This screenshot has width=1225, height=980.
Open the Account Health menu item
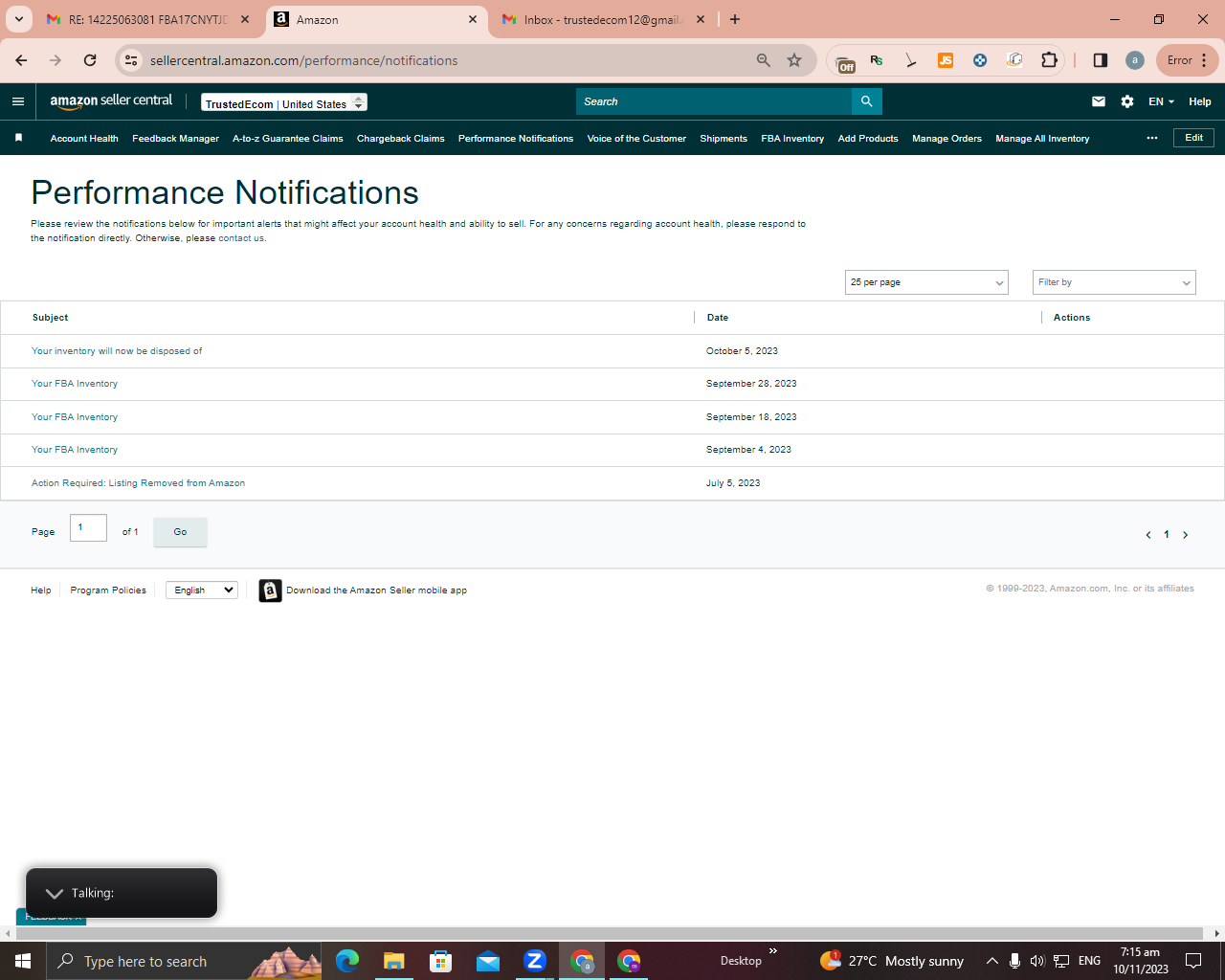point(84,138)
